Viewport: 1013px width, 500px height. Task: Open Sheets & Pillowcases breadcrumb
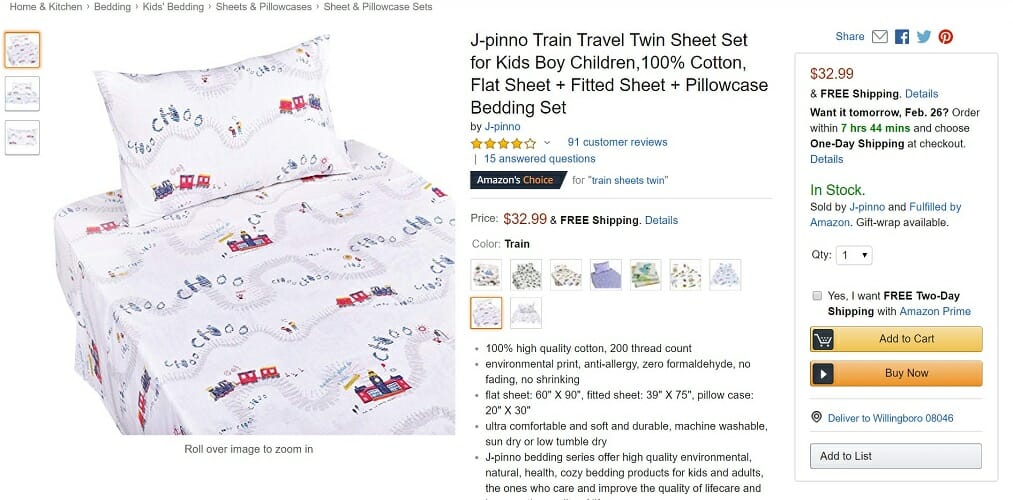click(x=264, y=6)
